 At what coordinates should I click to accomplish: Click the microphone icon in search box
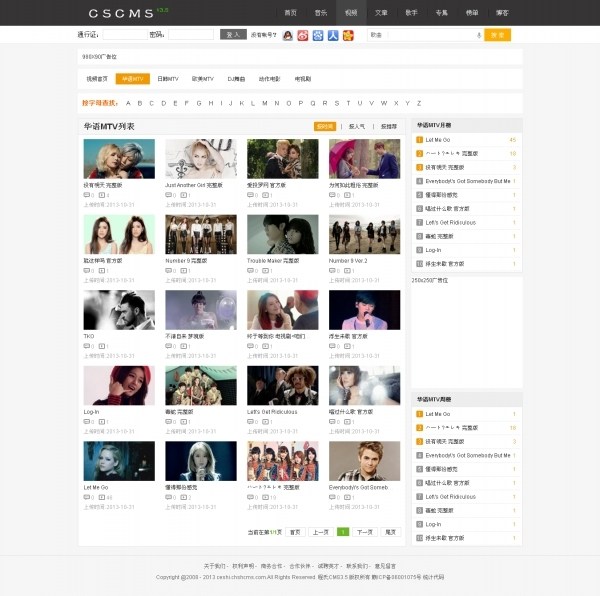(478, 35)
